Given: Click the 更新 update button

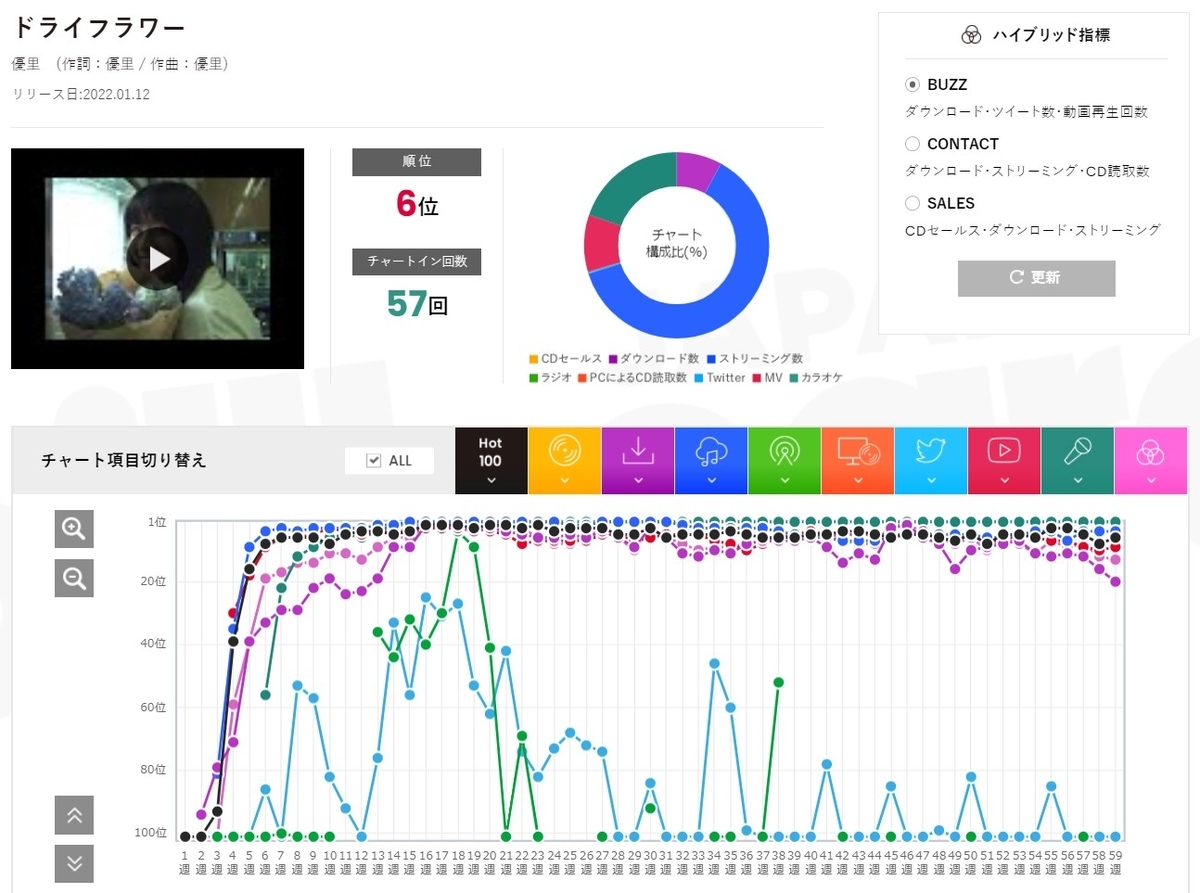Looking at the screenshot, I should [x=1036, y=278].
